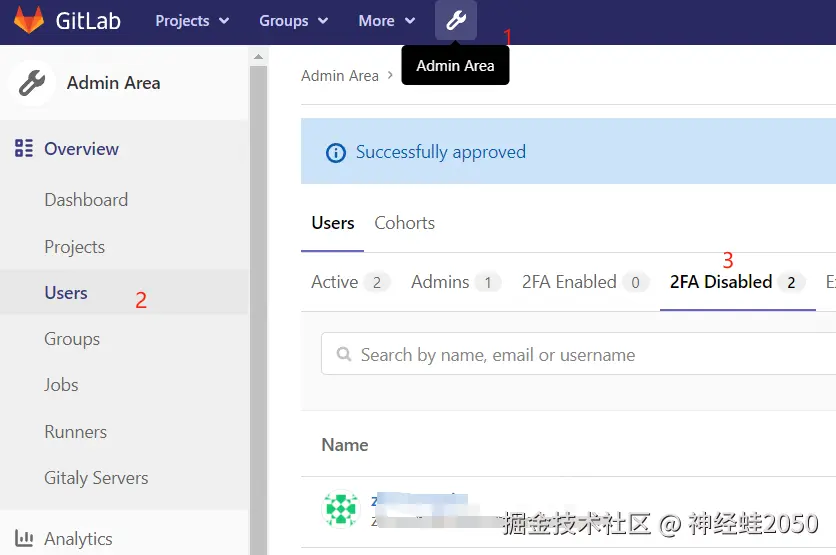The image size is (836, 555).
Task: Open the Groups dropdown in top navbar
Action: click(x=293, y=21)
